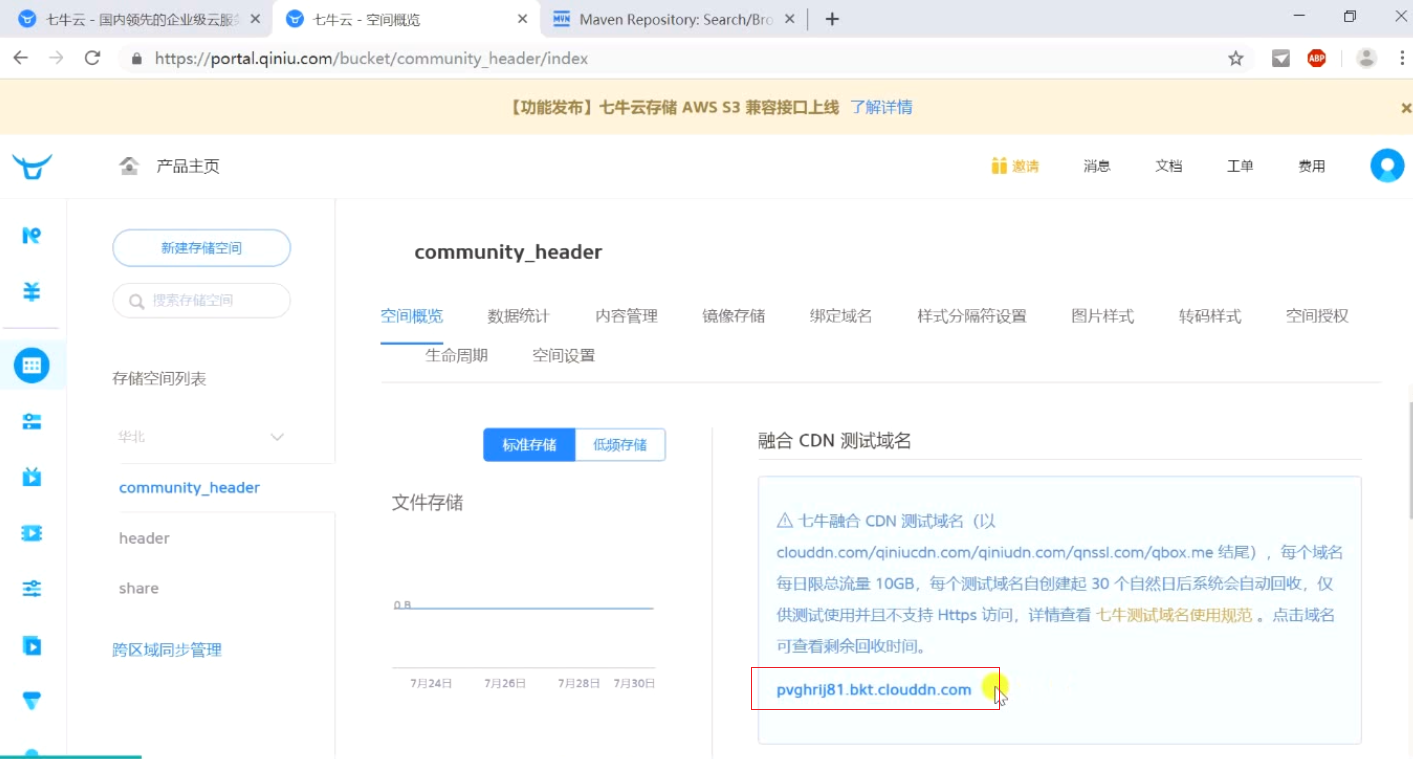Open the pvghrij81.bkt.clouddn.com domain link
Viewport: 1413px width, 759px height.
pyautogui.click(x=874, y=689)
